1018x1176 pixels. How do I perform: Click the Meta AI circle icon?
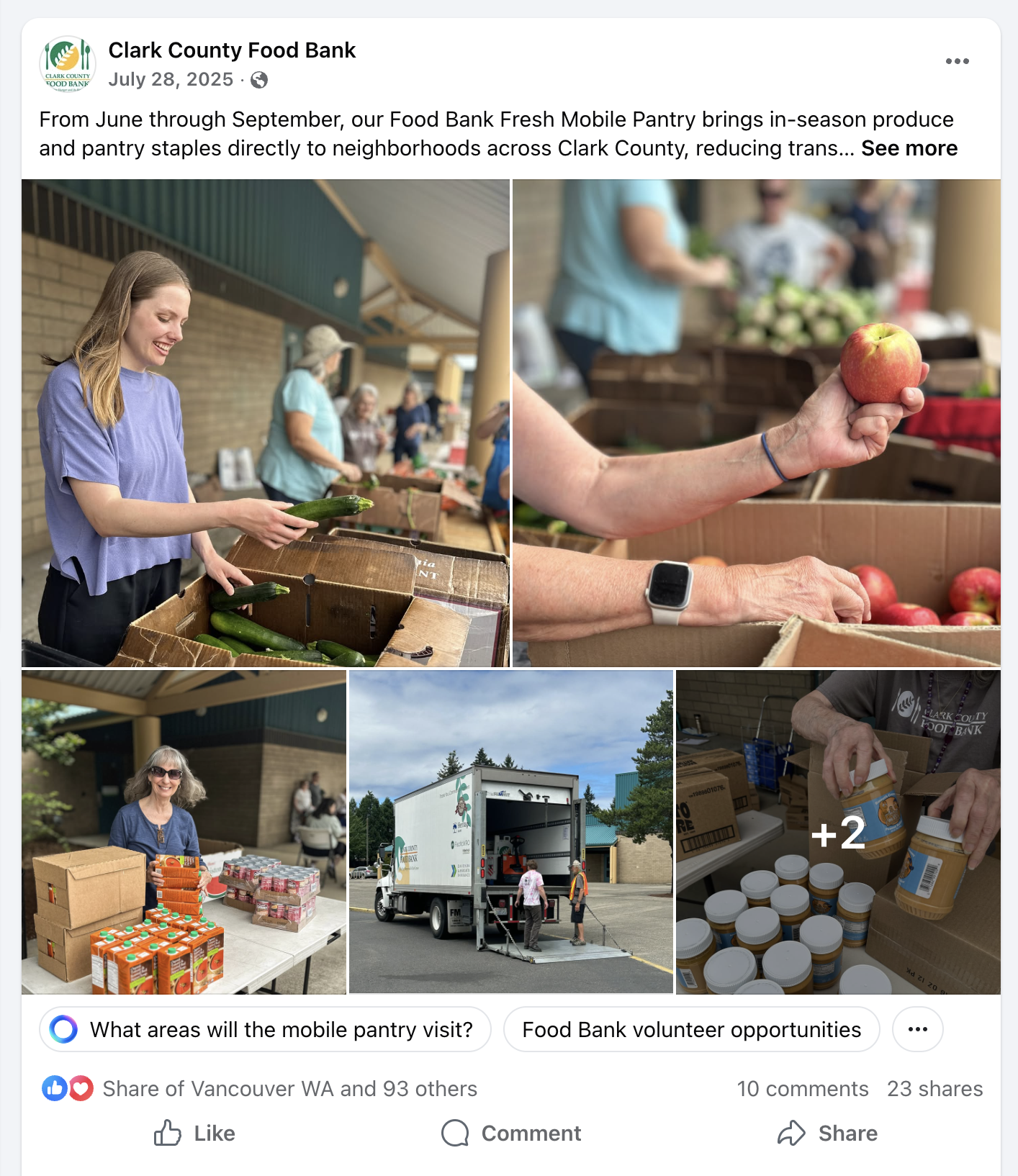pos(63,1029)
